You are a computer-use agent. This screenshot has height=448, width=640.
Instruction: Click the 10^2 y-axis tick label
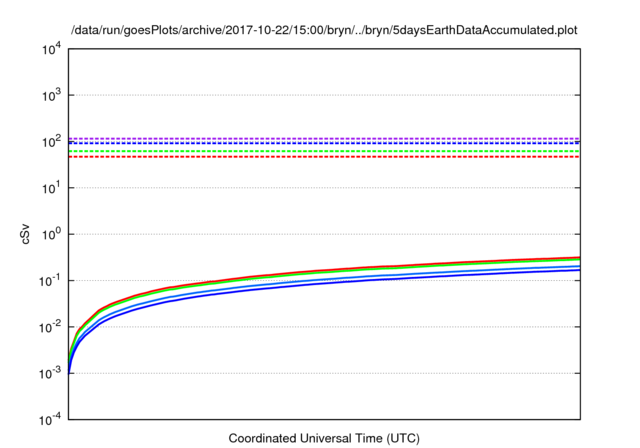click(51, 142)
